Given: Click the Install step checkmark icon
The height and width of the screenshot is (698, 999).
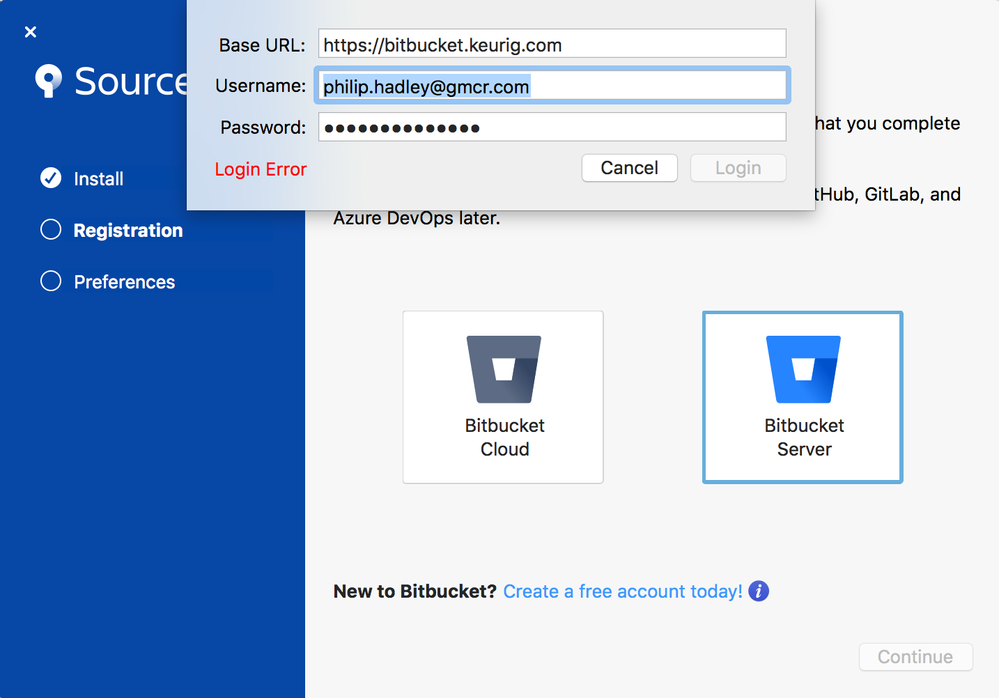Looking at the screenshot, I should click(51, 178).
